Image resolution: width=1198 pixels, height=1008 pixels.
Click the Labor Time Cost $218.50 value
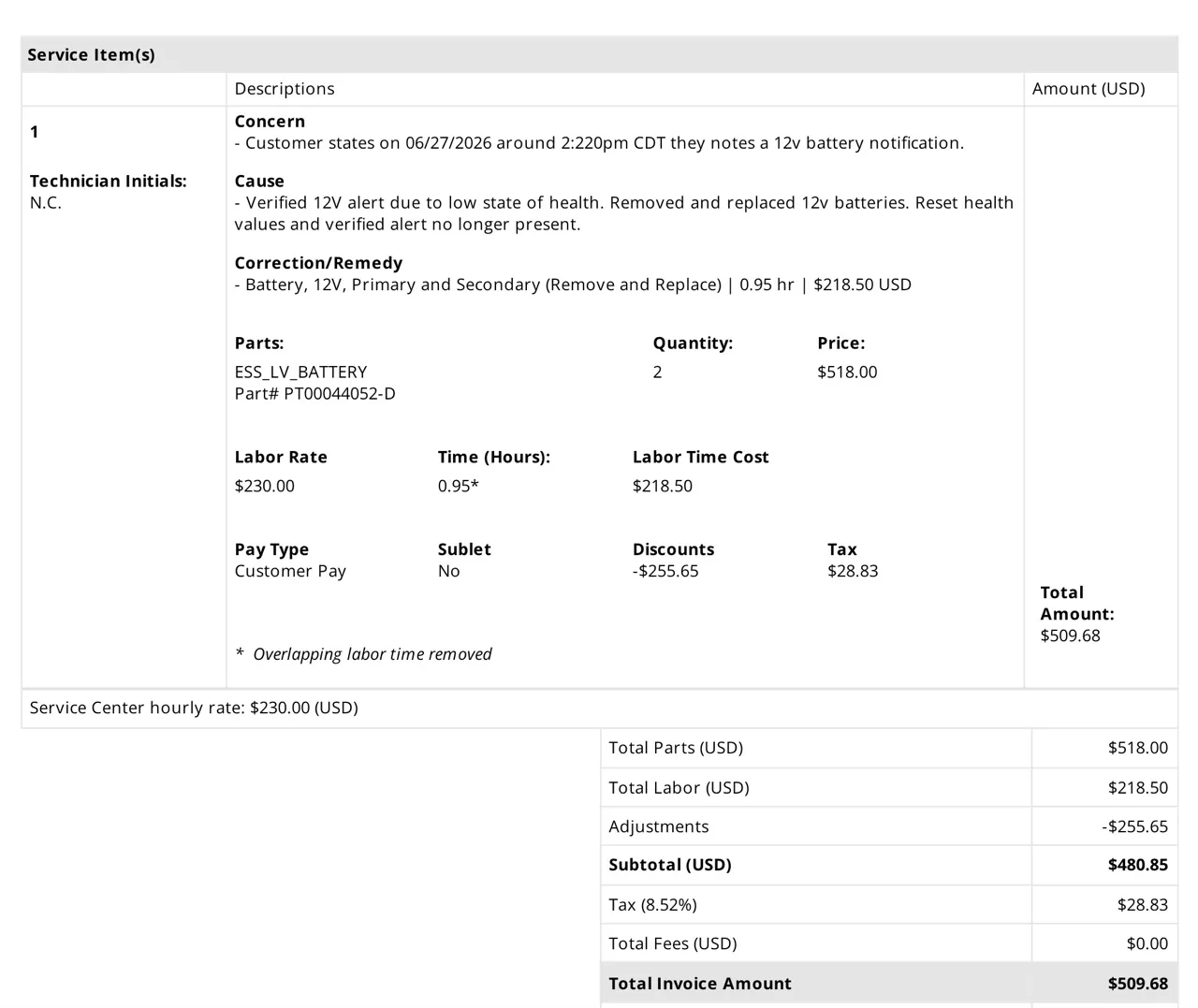point(663,487)
